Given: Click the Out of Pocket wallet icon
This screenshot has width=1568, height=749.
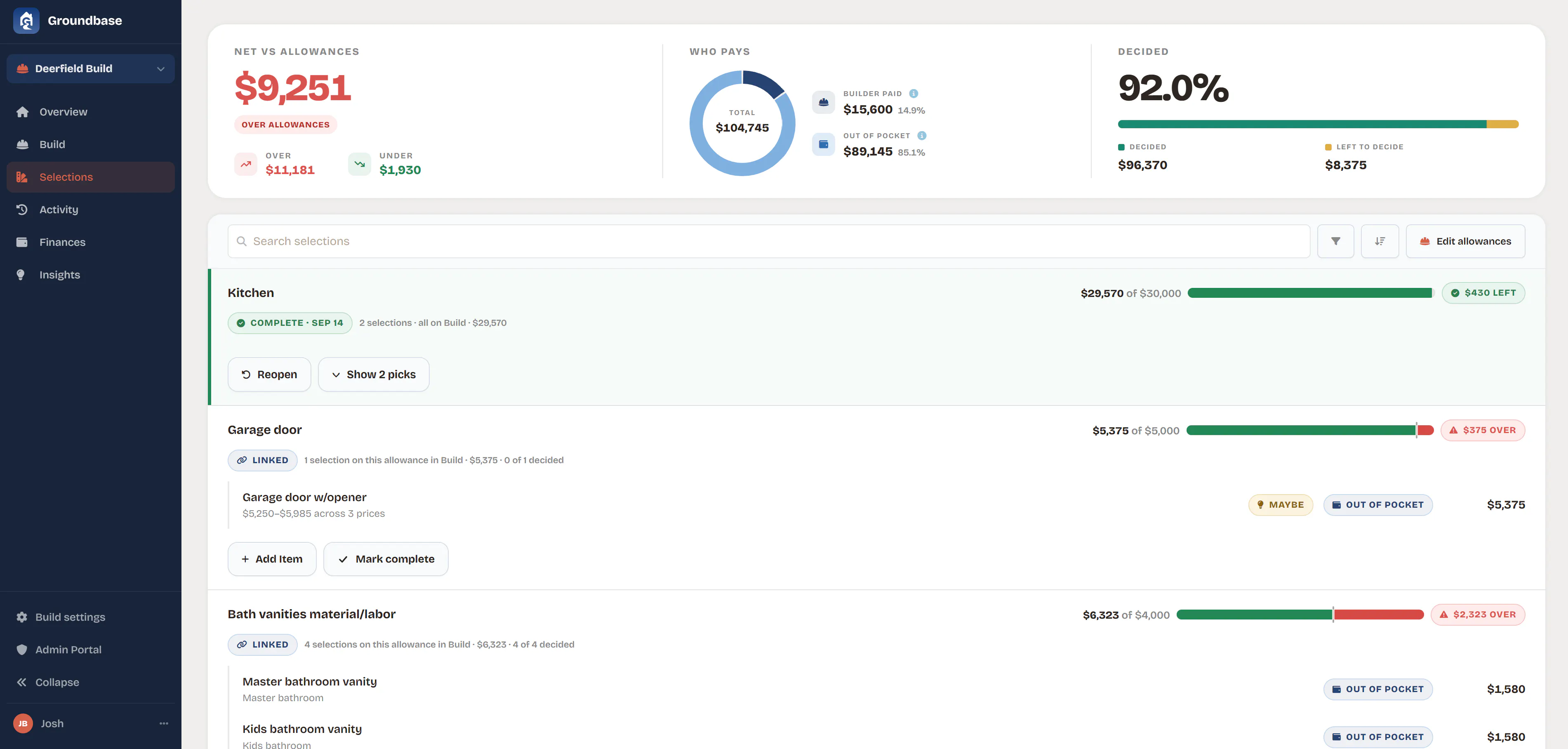Looking at the screenshot, I should [824, 144].
